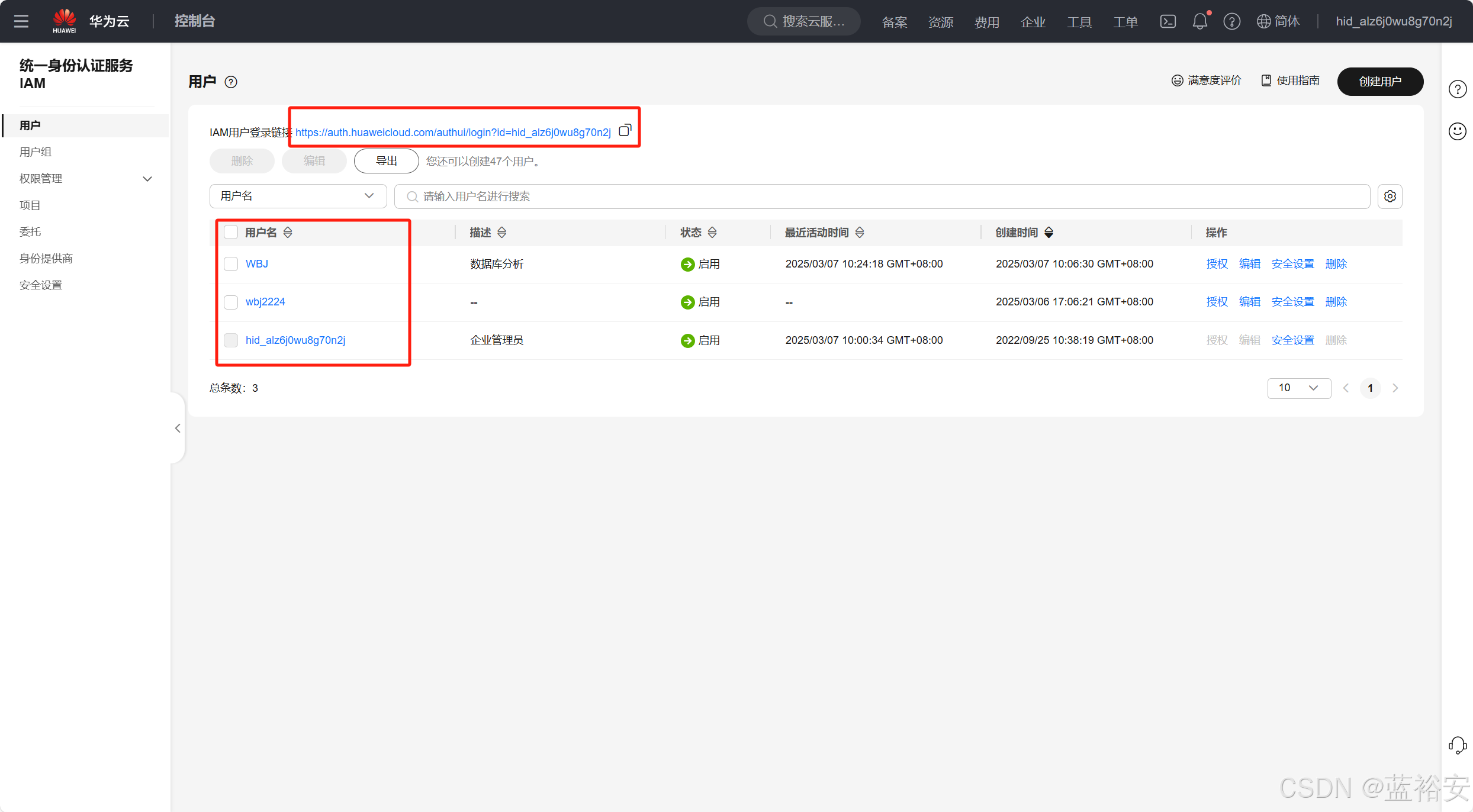The width and height of the screenshot is (1473, 812).
Task: Click the help question mark beside 用户 title
Action: coord(231,82)
